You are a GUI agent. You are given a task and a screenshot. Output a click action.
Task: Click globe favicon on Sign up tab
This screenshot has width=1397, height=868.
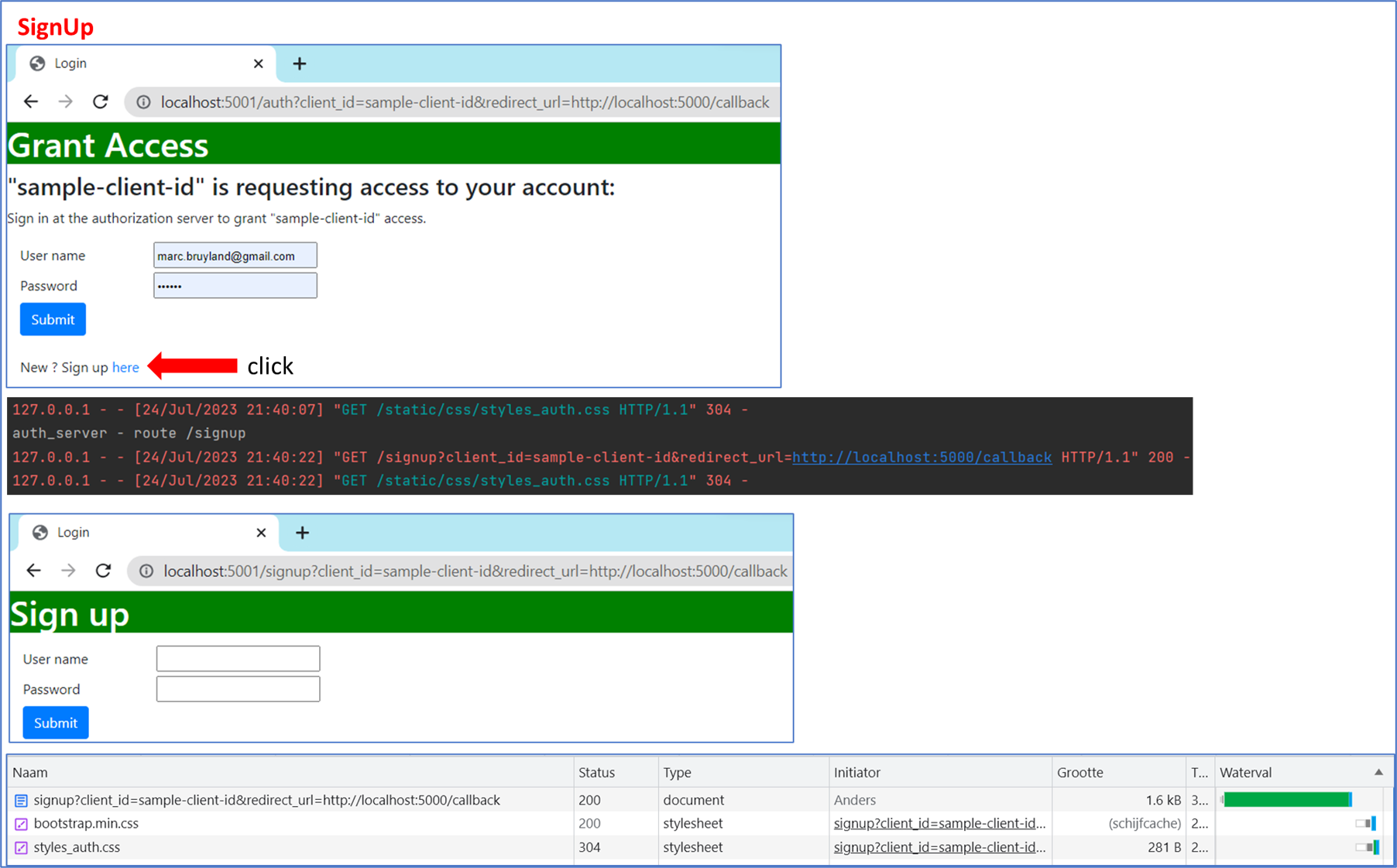(x=40, y=533)
